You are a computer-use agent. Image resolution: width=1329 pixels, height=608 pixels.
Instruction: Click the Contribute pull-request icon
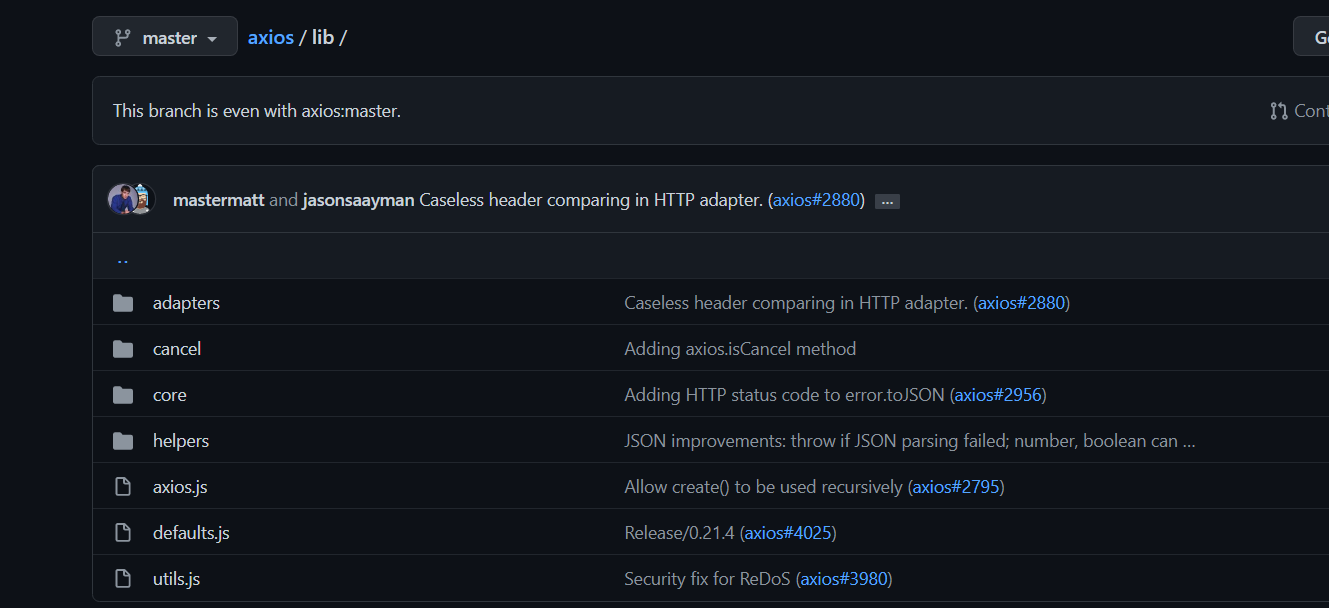click(x=1279, y=111)
